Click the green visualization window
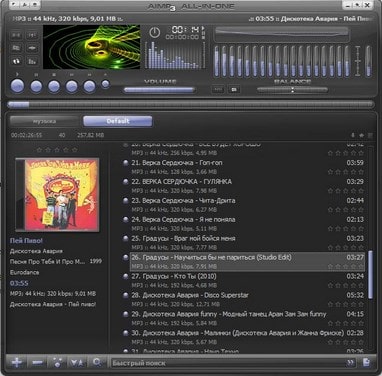The height and width of the screenshot is (376, 382). (92, 47)
